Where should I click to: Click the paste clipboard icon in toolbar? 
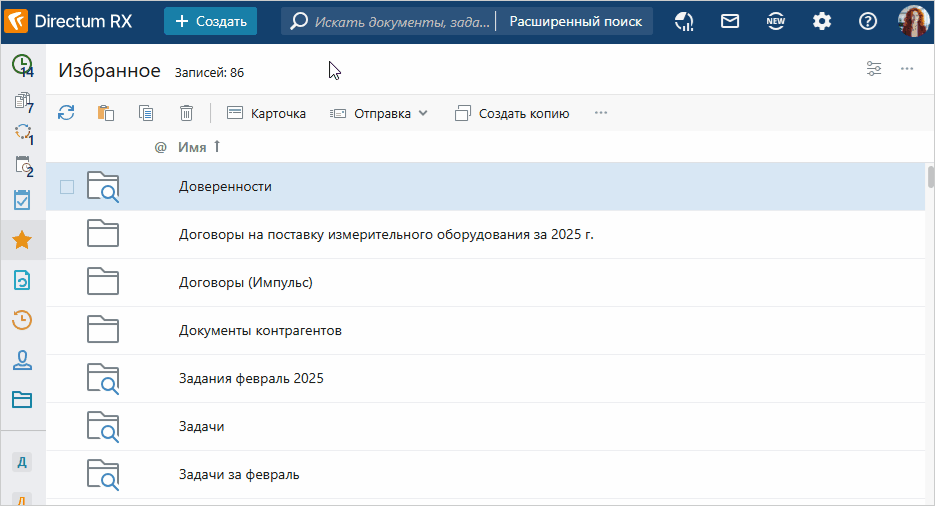[106, 113]
